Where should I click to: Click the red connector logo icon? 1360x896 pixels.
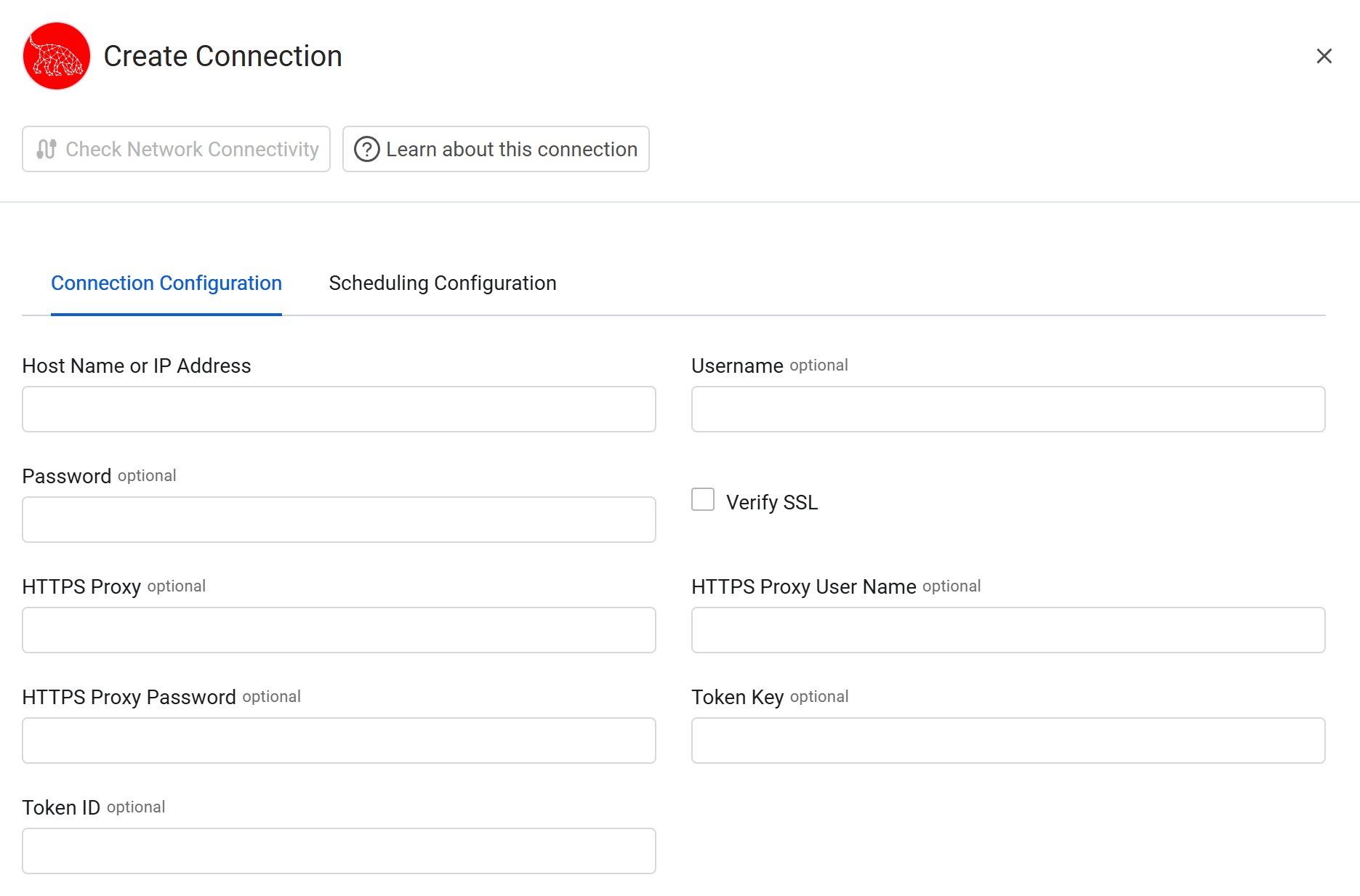click(57, 56)
